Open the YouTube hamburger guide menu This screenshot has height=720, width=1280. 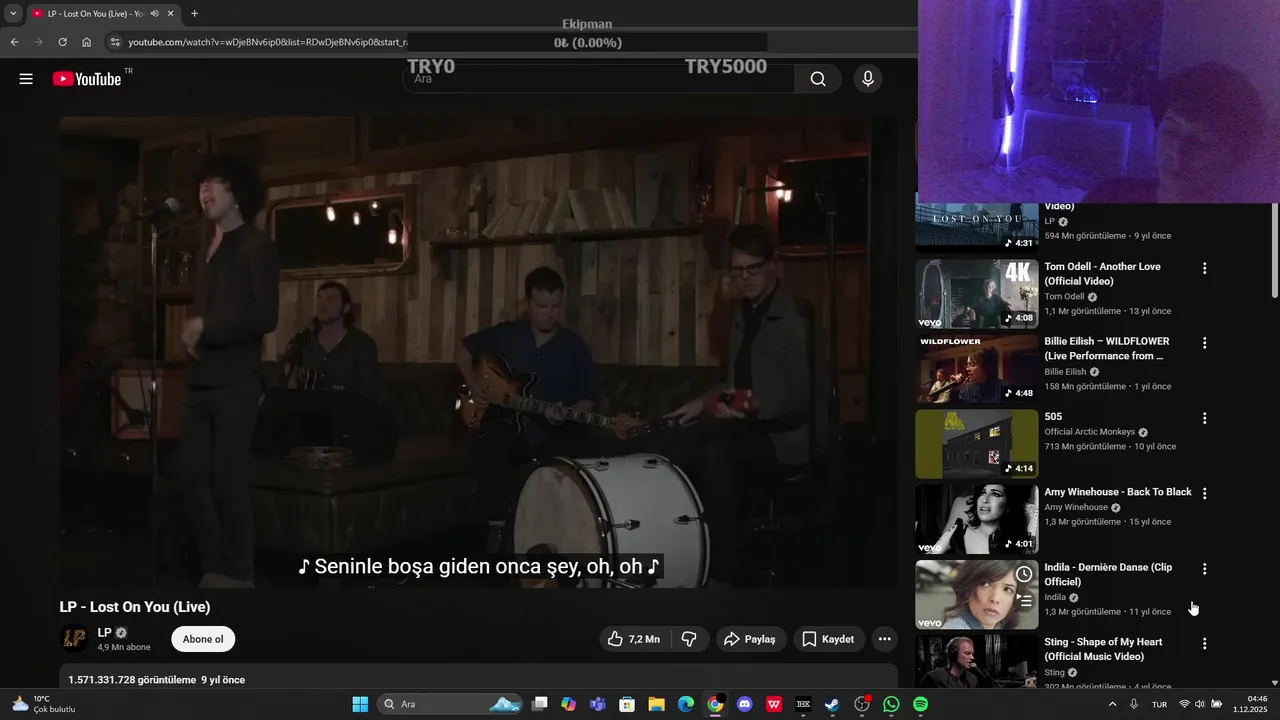[x=26, y=79]
